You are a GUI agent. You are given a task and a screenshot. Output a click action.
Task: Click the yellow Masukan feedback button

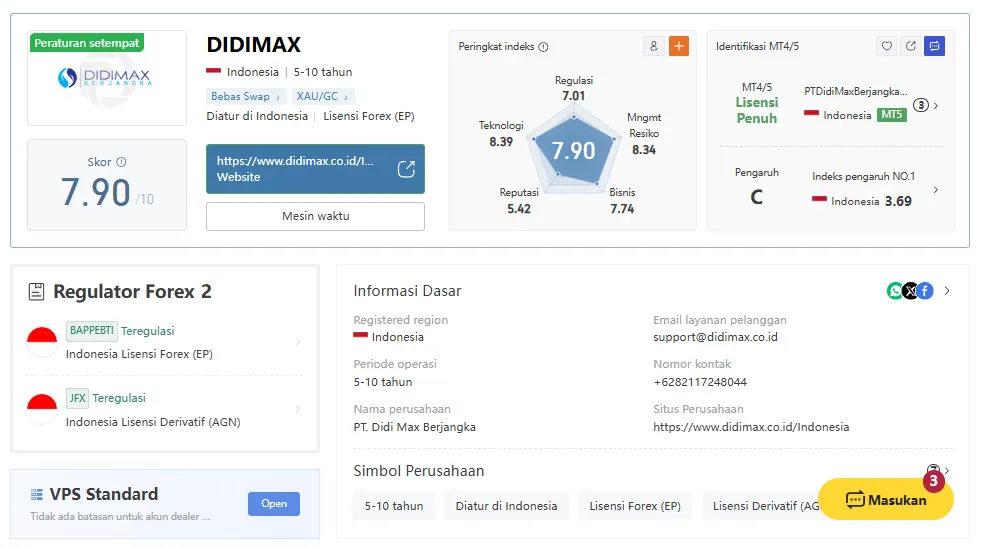pyautogui.click(x=886, y=500)
